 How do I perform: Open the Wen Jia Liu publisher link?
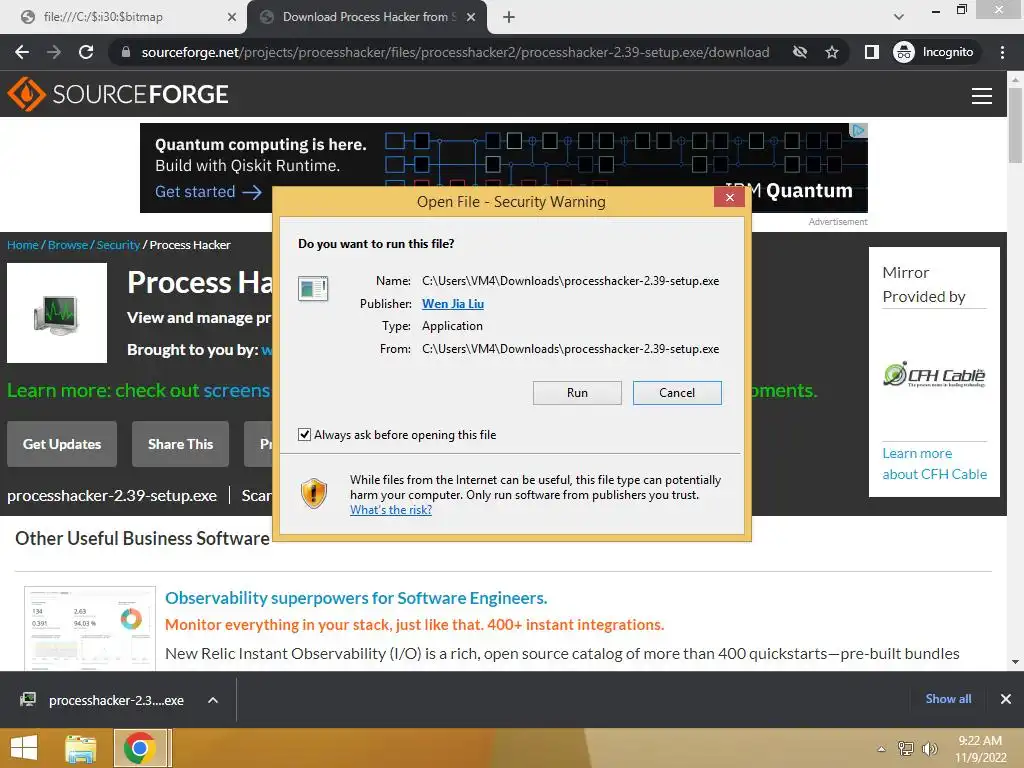pyautogui.click(x=453, y=304)
